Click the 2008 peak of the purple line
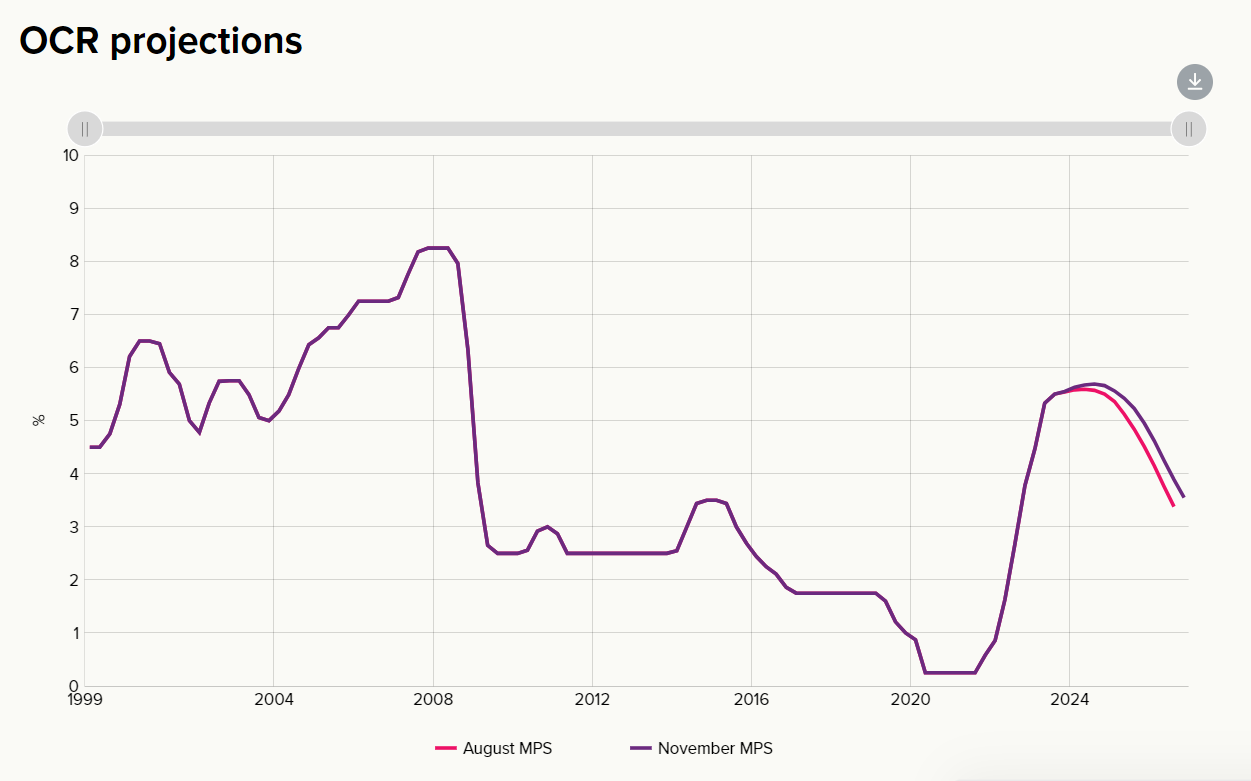Screen dimensions: 1251x781 click(x=438, y=248)
